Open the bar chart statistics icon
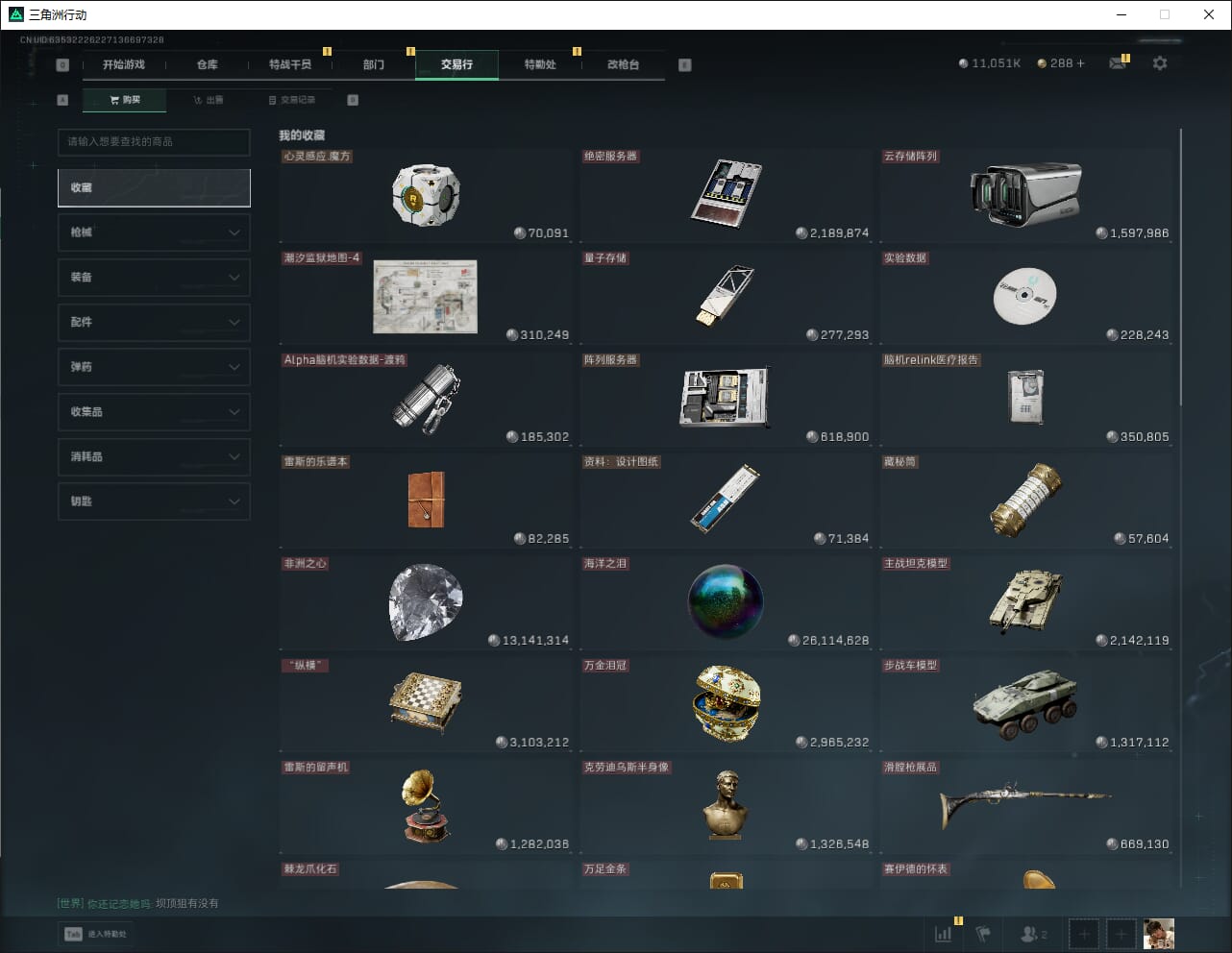 click(944, 934)
